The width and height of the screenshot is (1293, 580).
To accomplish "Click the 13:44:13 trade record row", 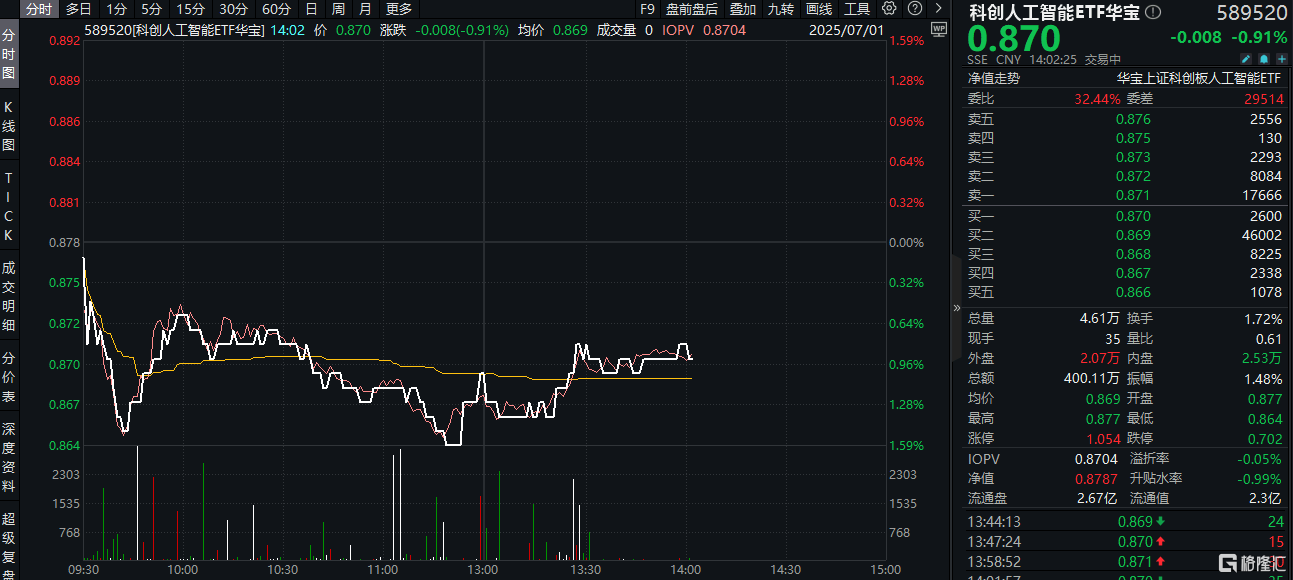I will [1125, 521].
